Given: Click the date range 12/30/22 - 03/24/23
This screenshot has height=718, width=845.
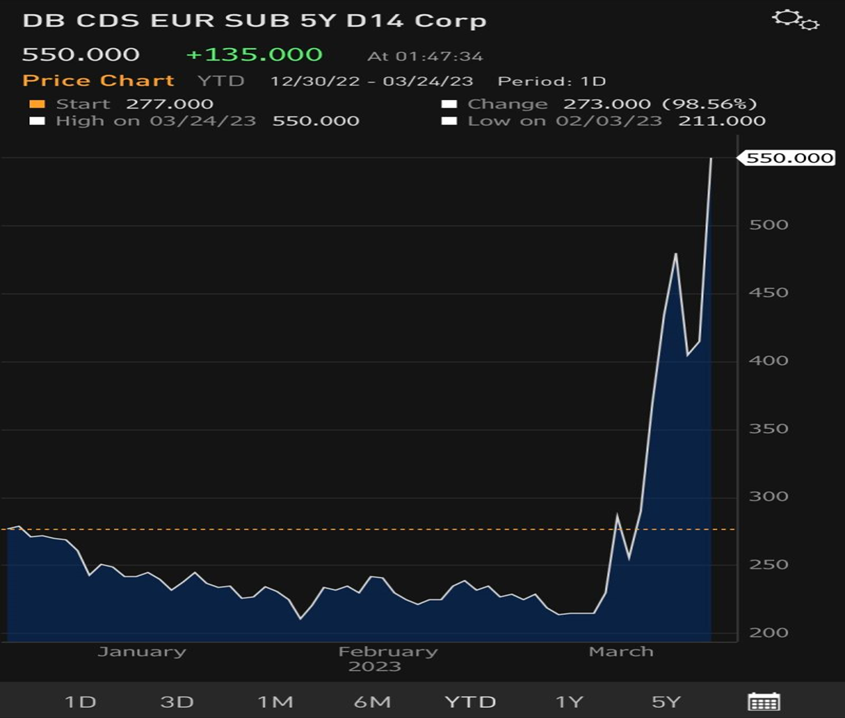Looking at the screenshot, I should coord(371,81).
